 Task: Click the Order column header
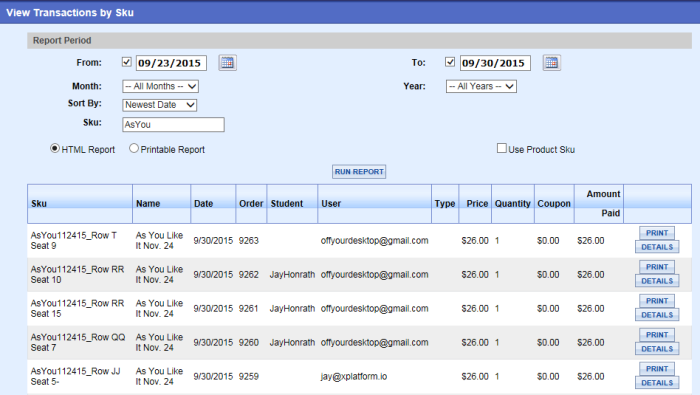tap(251, 204)
